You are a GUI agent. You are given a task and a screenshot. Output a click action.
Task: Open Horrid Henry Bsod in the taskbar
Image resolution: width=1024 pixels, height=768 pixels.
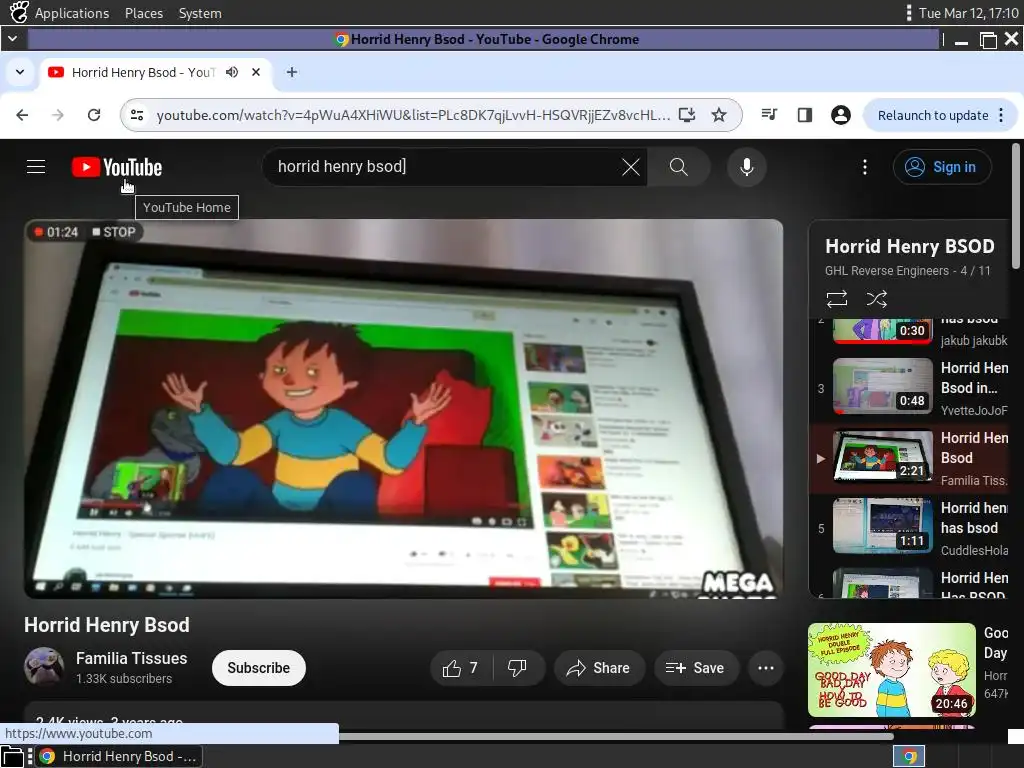[119, 756]
